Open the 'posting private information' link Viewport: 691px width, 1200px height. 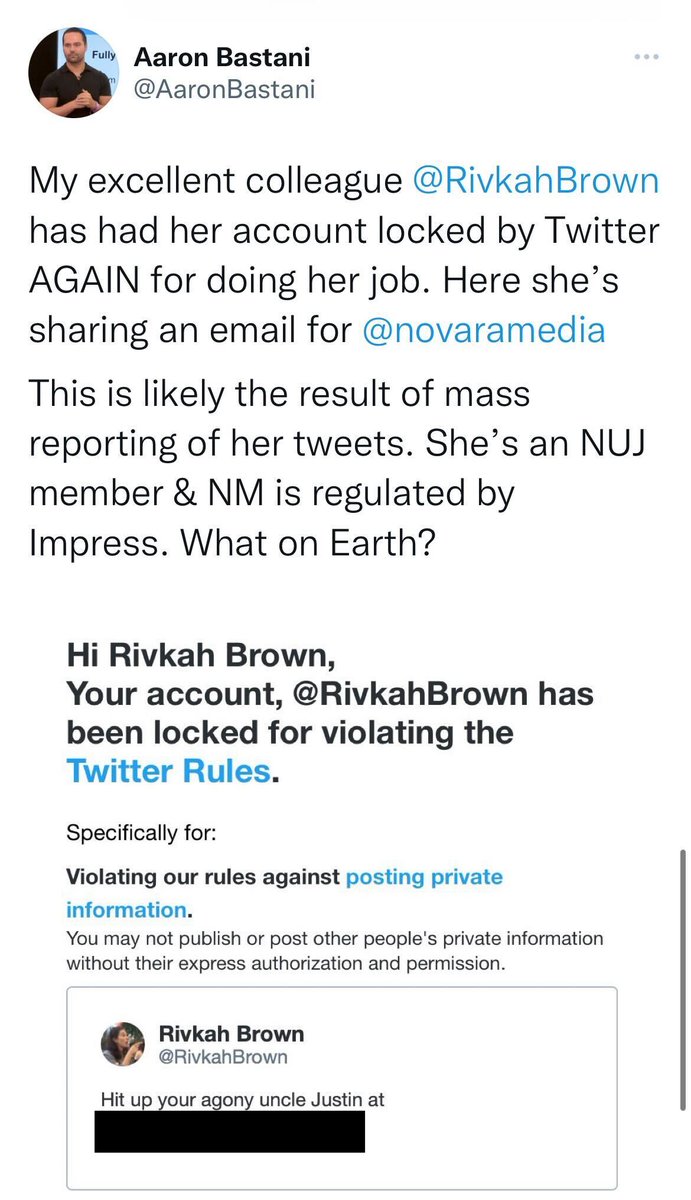pyautogui.click(x=423, y=877)
